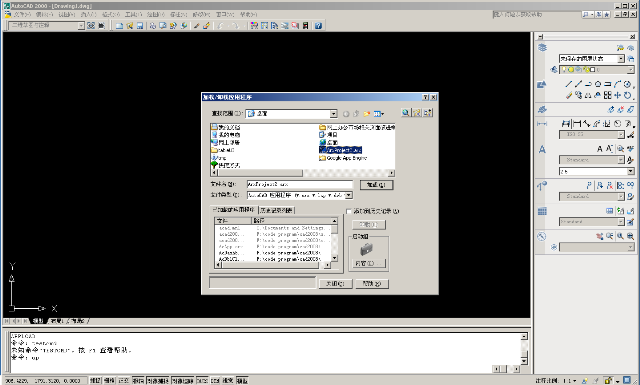Select the Line tool in the dashboard panel
640x385 pixels.
tap(569, 85)
